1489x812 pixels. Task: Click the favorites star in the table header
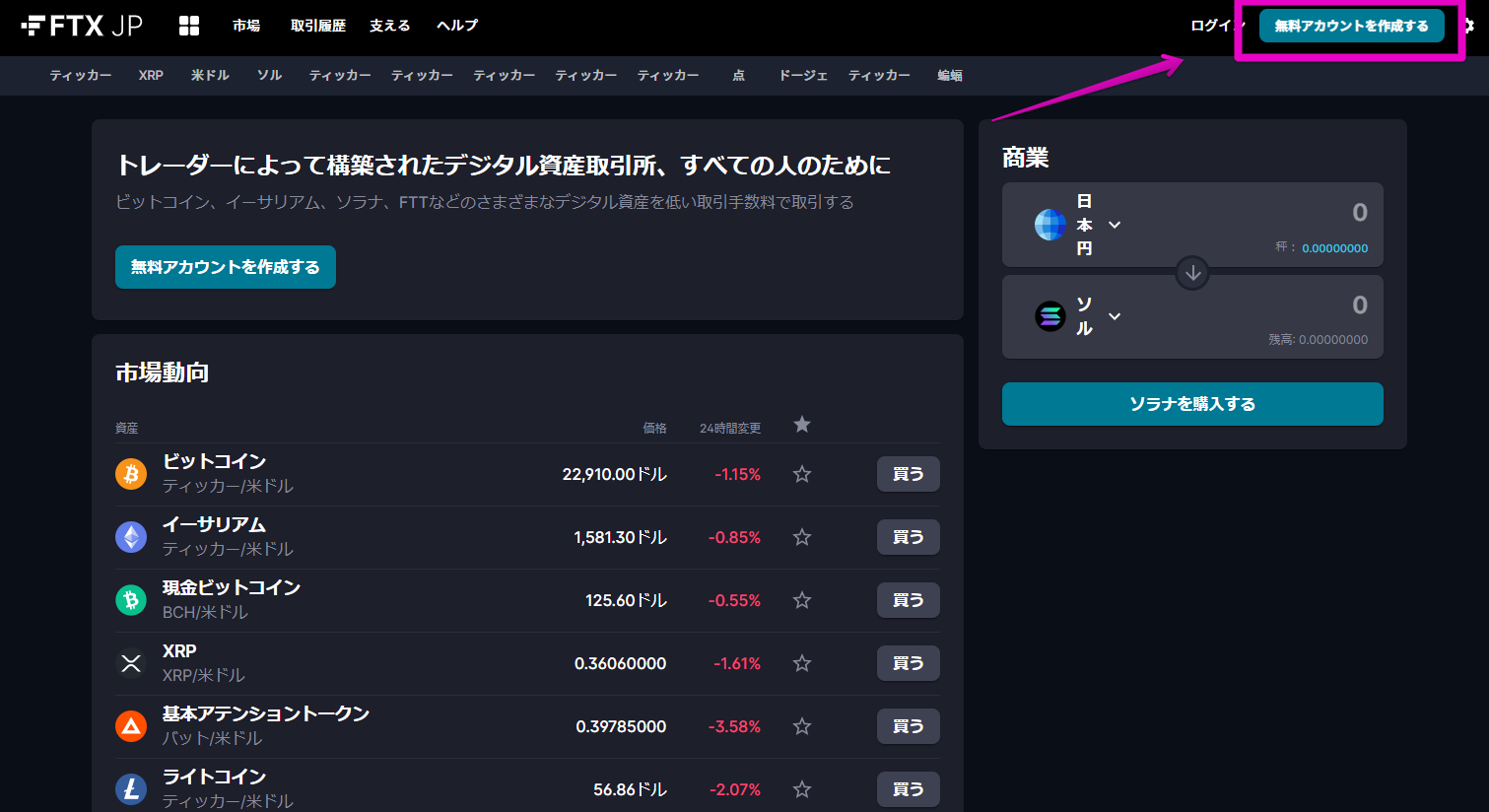[802, 425]
